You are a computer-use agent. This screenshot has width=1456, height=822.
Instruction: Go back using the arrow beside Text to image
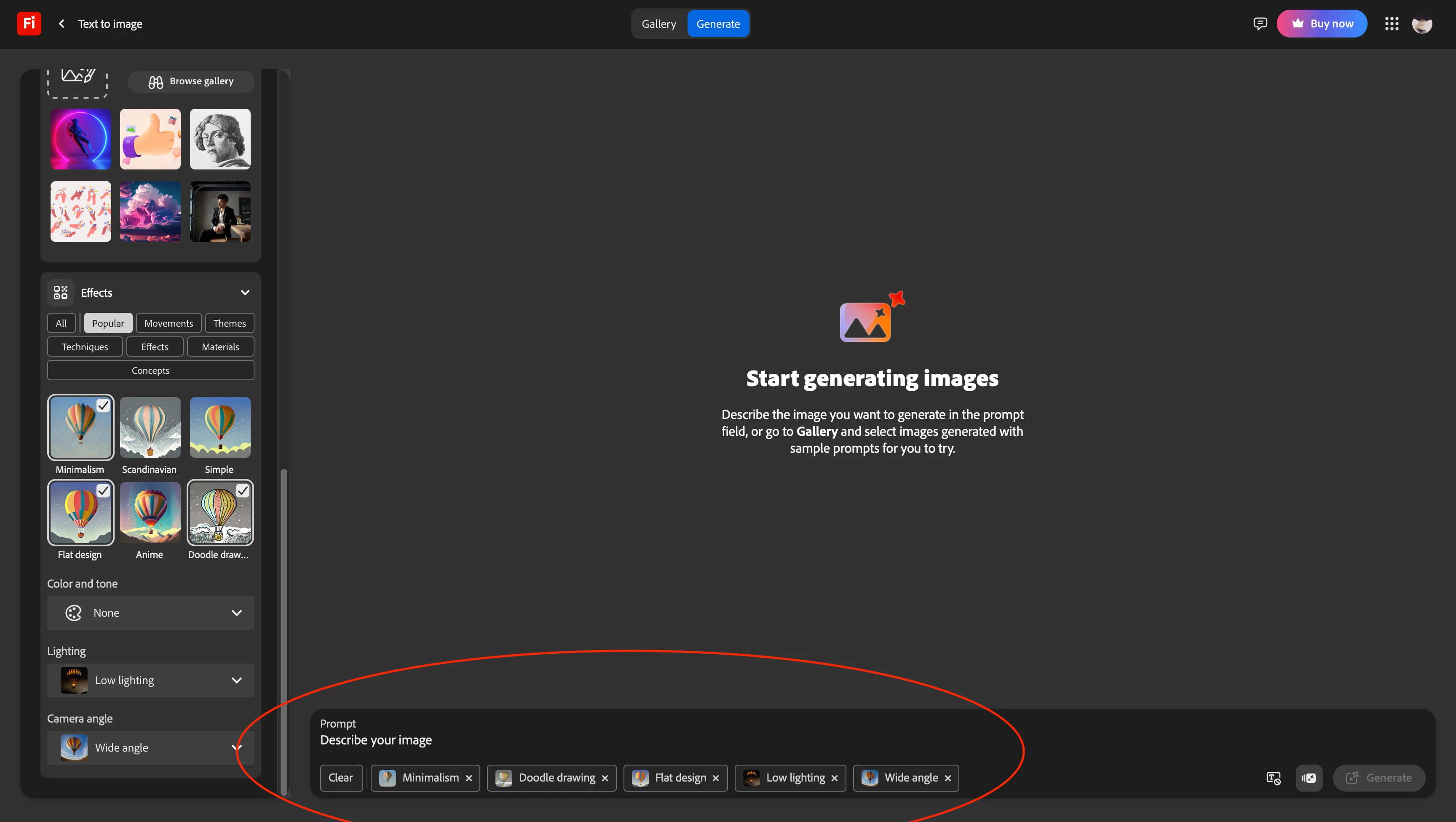click(x=62, y=23)
